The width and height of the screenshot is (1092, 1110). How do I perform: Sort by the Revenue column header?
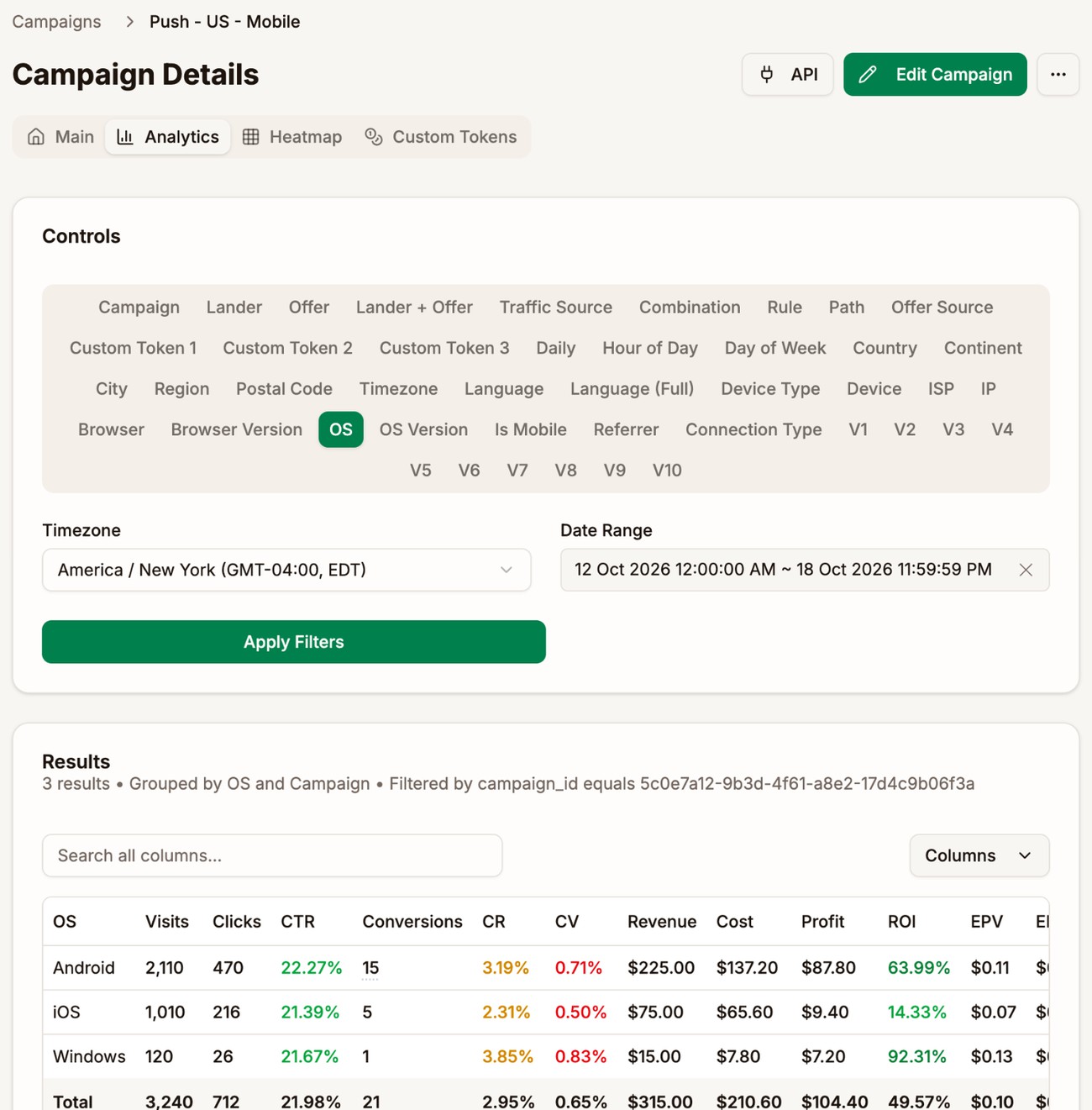tap(662, 922)
